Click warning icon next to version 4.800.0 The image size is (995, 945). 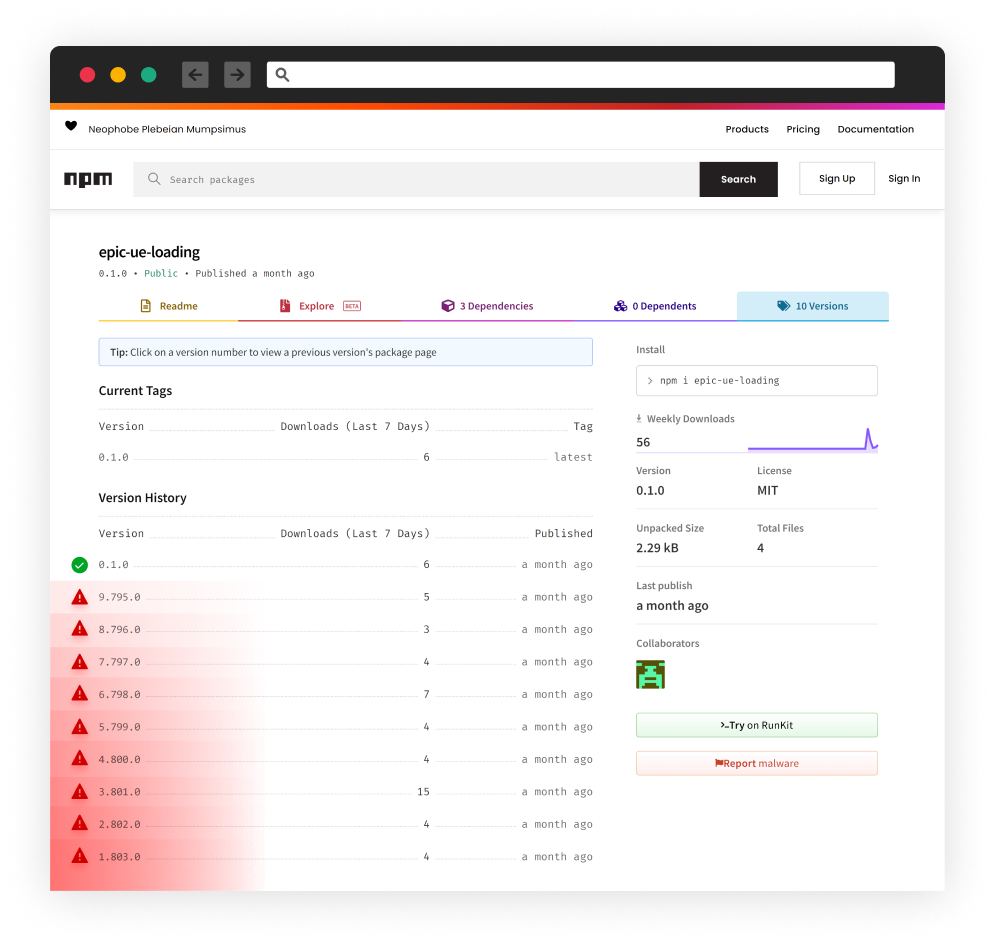[x=79, y=758]
